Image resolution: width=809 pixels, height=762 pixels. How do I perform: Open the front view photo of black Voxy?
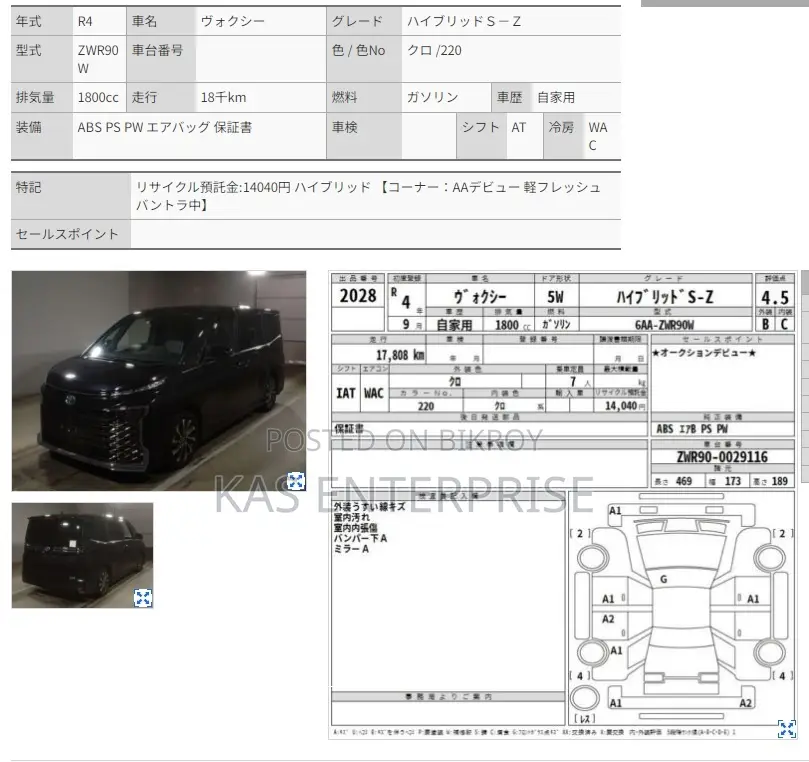pyautogui.click(x=159, y=381)
